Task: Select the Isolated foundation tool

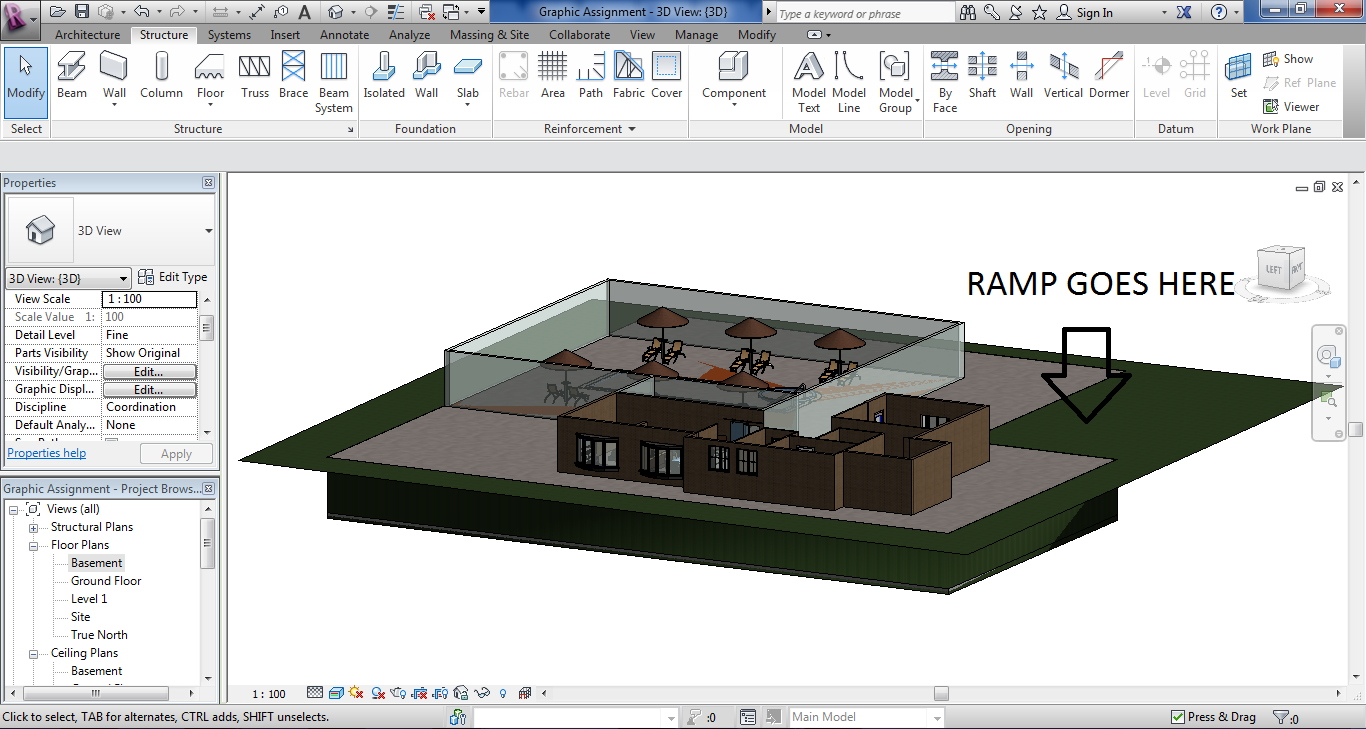Action: tap(384, 76)
